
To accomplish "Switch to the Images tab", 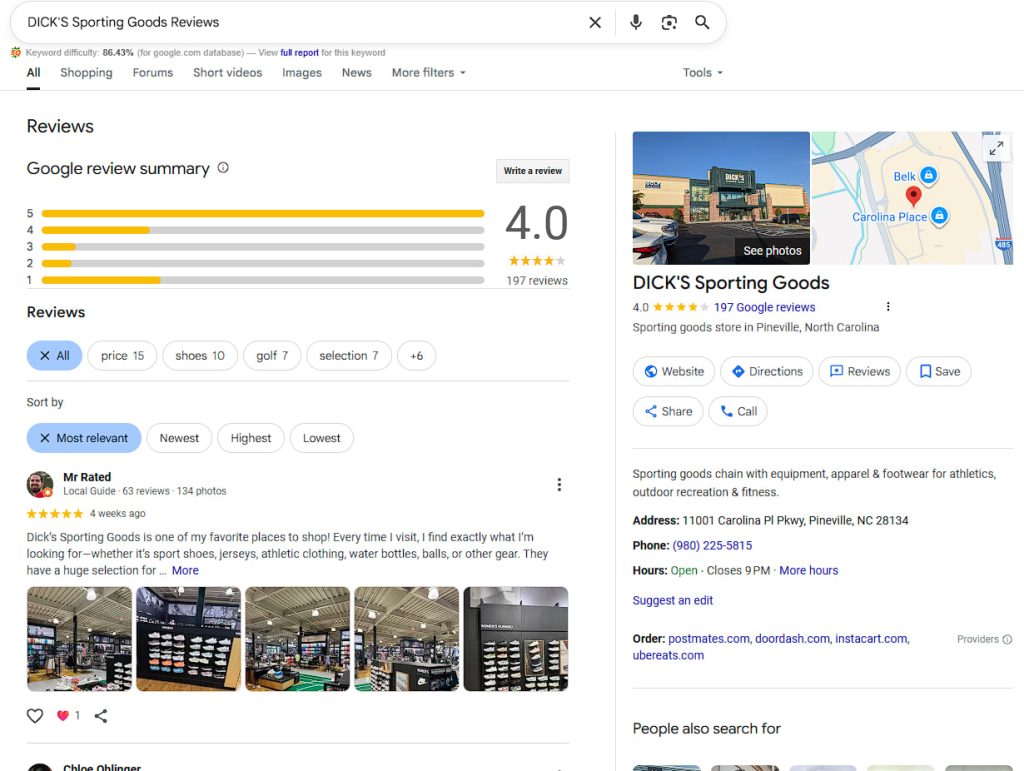I will [302, 72].
